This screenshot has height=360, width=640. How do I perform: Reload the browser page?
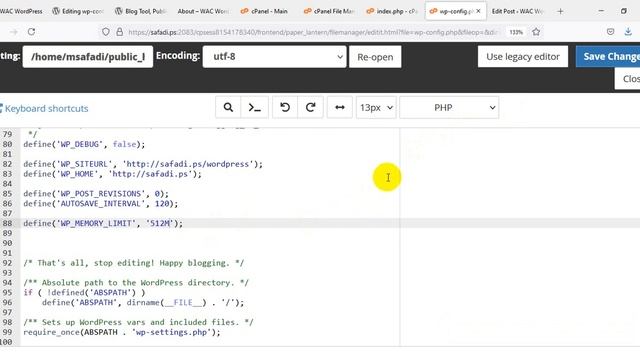click(31, 32)
